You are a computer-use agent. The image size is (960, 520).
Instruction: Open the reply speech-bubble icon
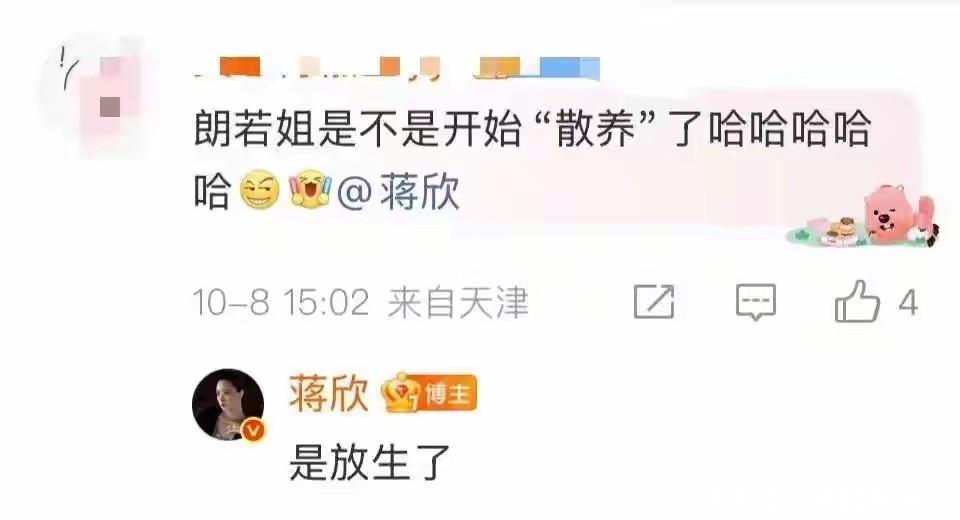click(x=756, y=302)
